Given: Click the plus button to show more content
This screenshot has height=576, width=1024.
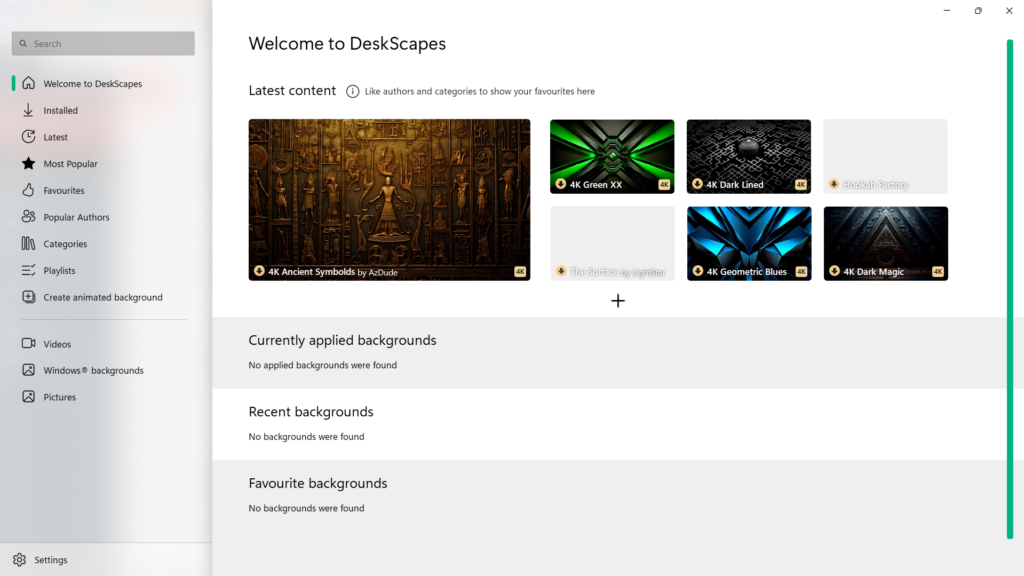Looking at the screenshot, I should [x=618, y=300].
